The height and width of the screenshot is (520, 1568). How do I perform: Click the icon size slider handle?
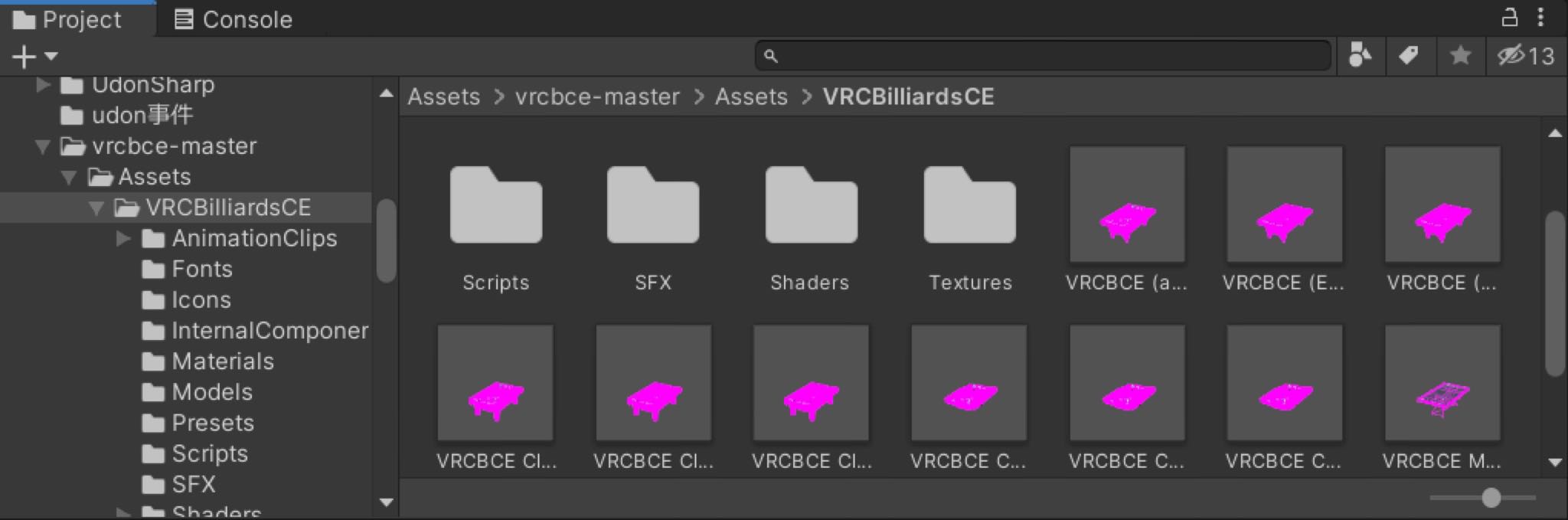[x=1491, y=498]
